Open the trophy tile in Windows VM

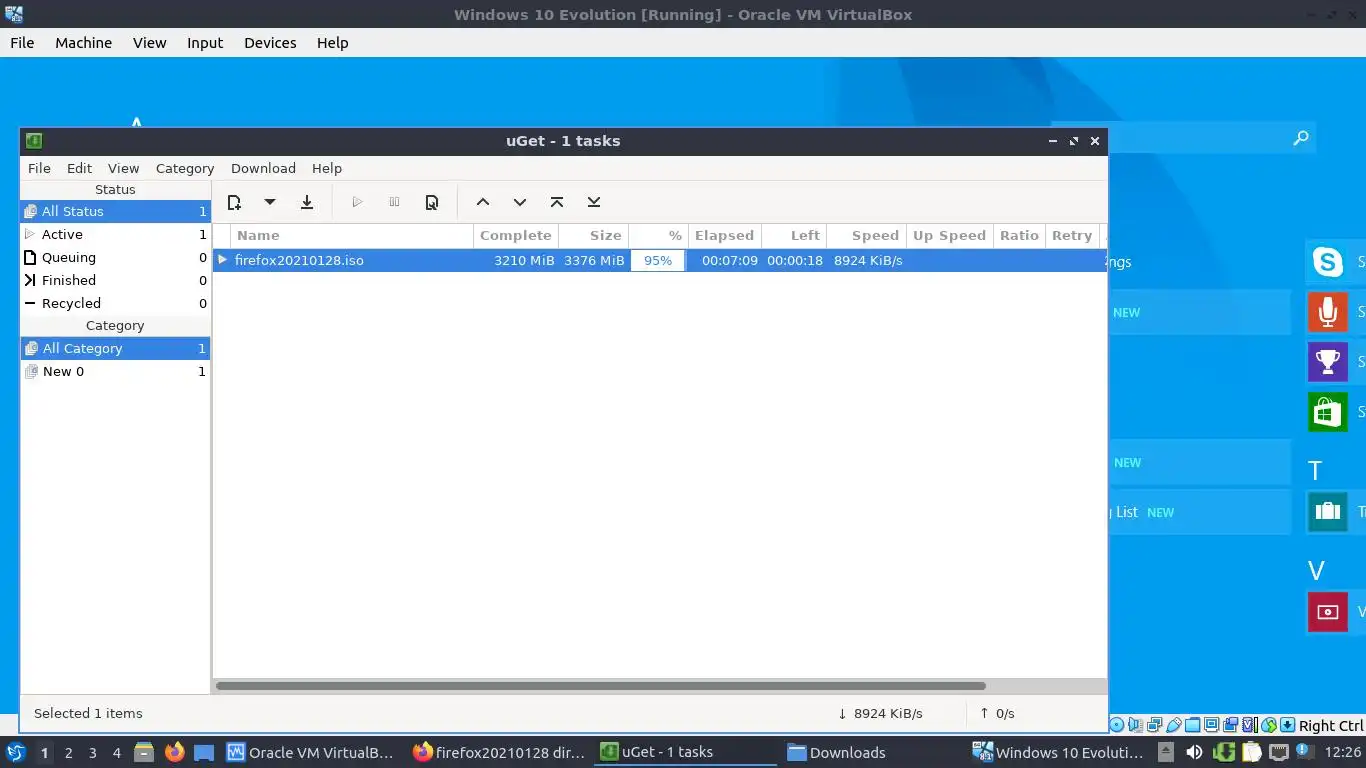[1328, 362]
